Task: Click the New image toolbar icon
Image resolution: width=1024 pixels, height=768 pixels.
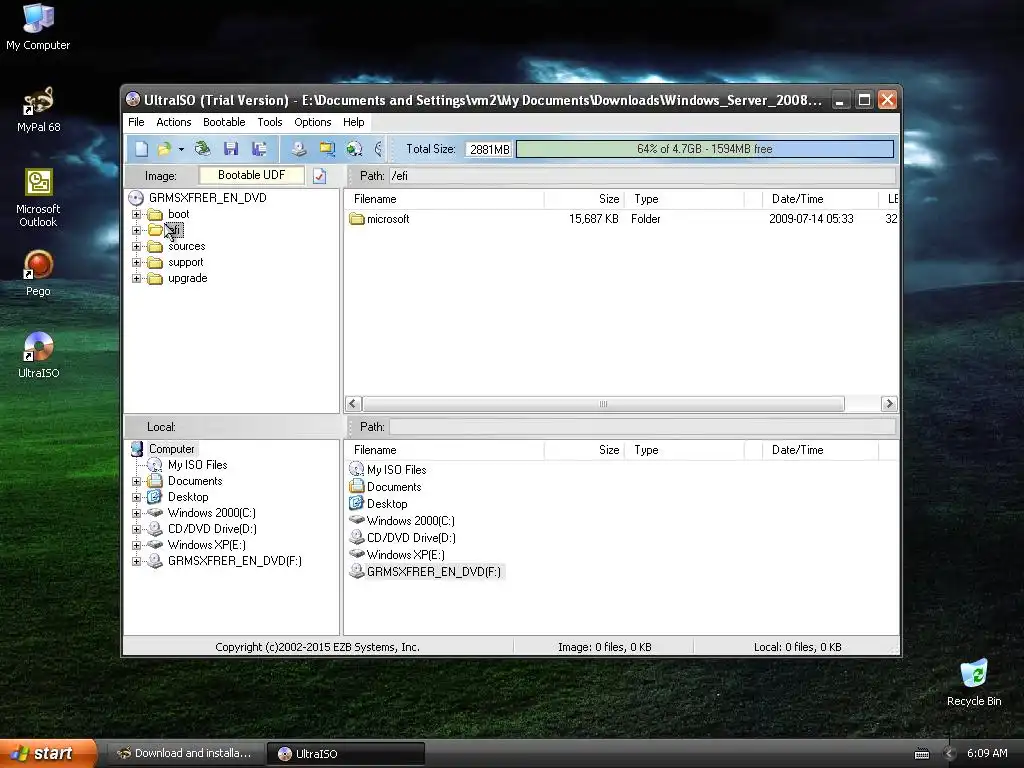Action: [141, 149]
